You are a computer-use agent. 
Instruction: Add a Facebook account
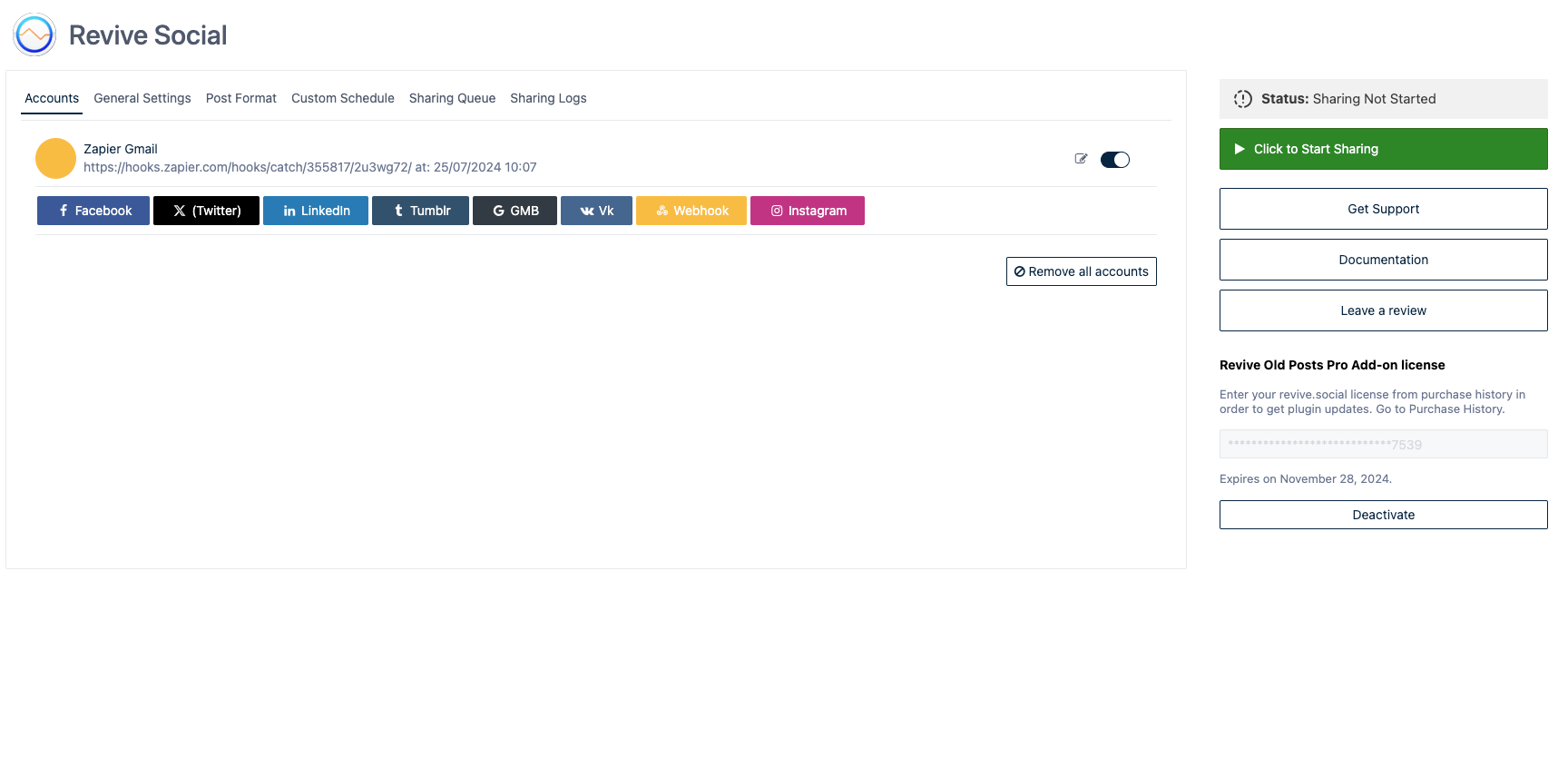point(93,211)
